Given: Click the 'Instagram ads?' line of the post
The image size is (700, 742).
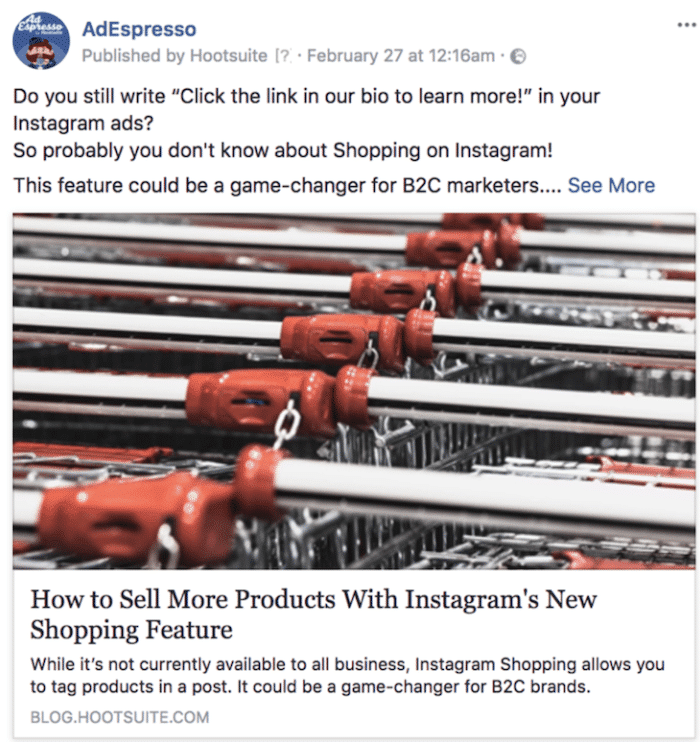Looking at the screenshot, I should (83, 124).
